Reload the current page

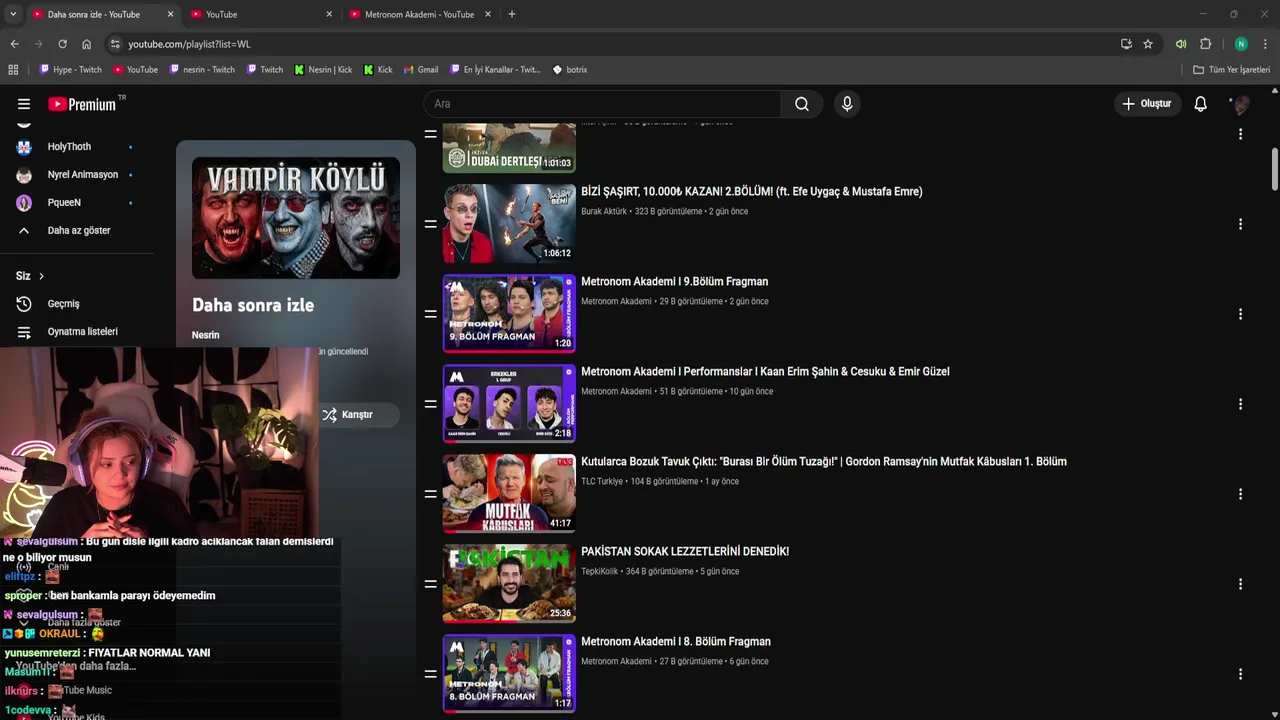[x=62, y=44]
